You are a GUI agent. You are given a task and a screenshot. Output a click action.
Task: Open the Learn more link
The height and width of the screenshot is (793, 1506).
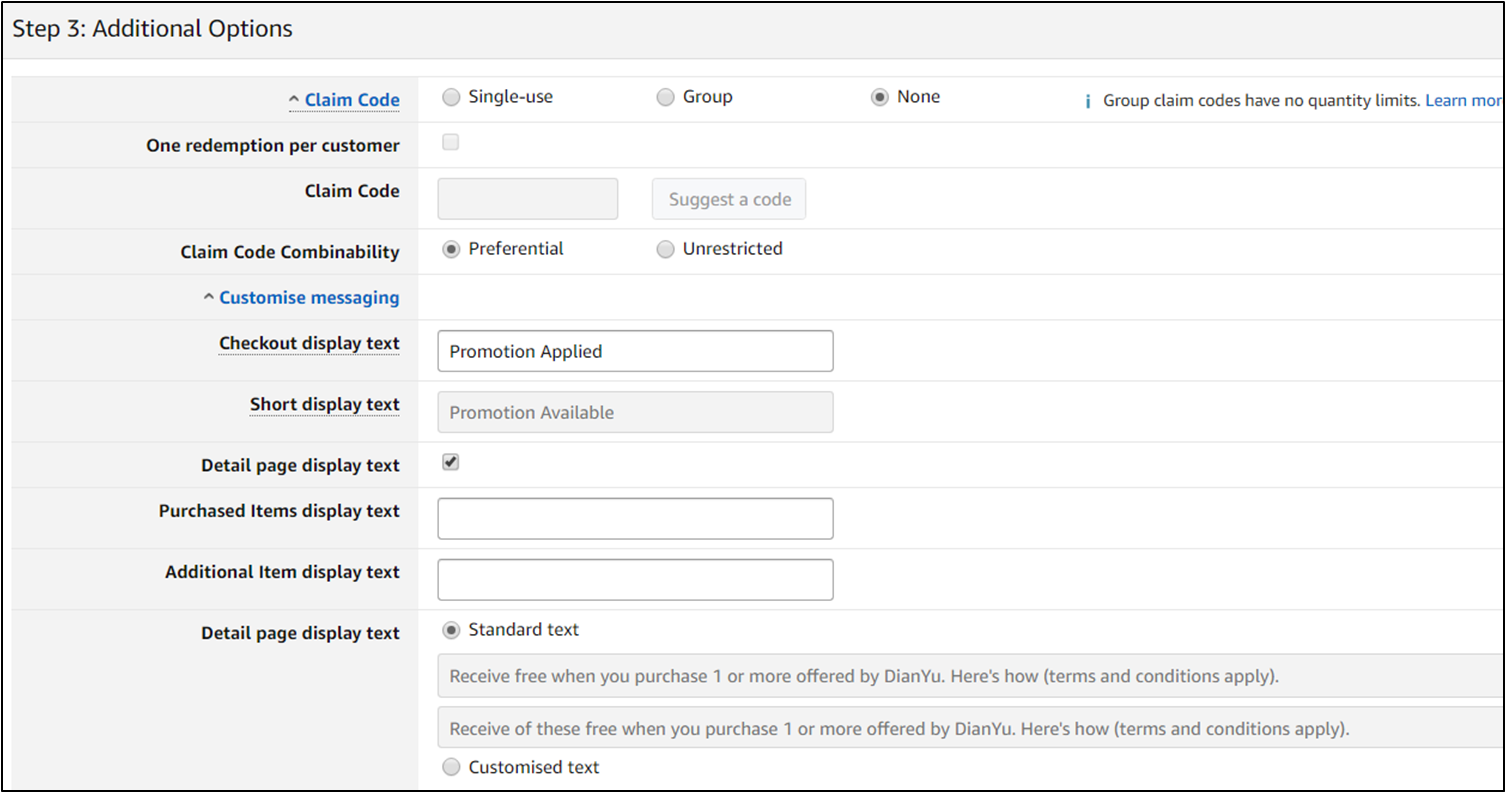1463,101
